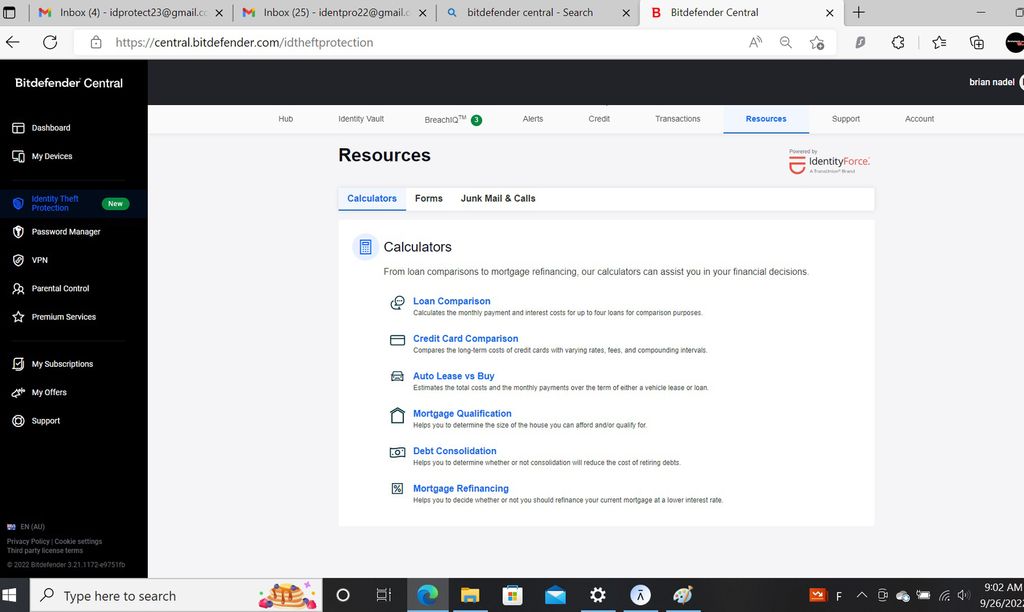
Task: Open Premium Services
Action: (x=65, y=317)
